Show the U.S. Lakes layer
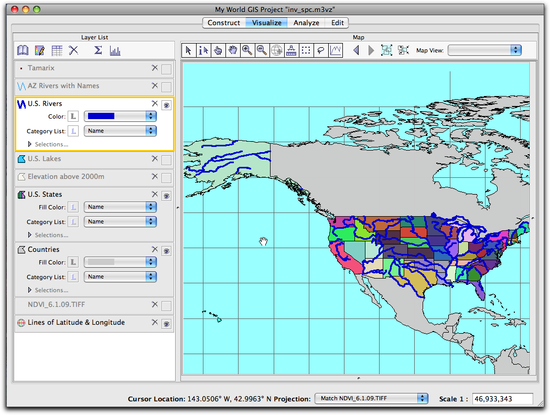 click(x=166, y=160)
